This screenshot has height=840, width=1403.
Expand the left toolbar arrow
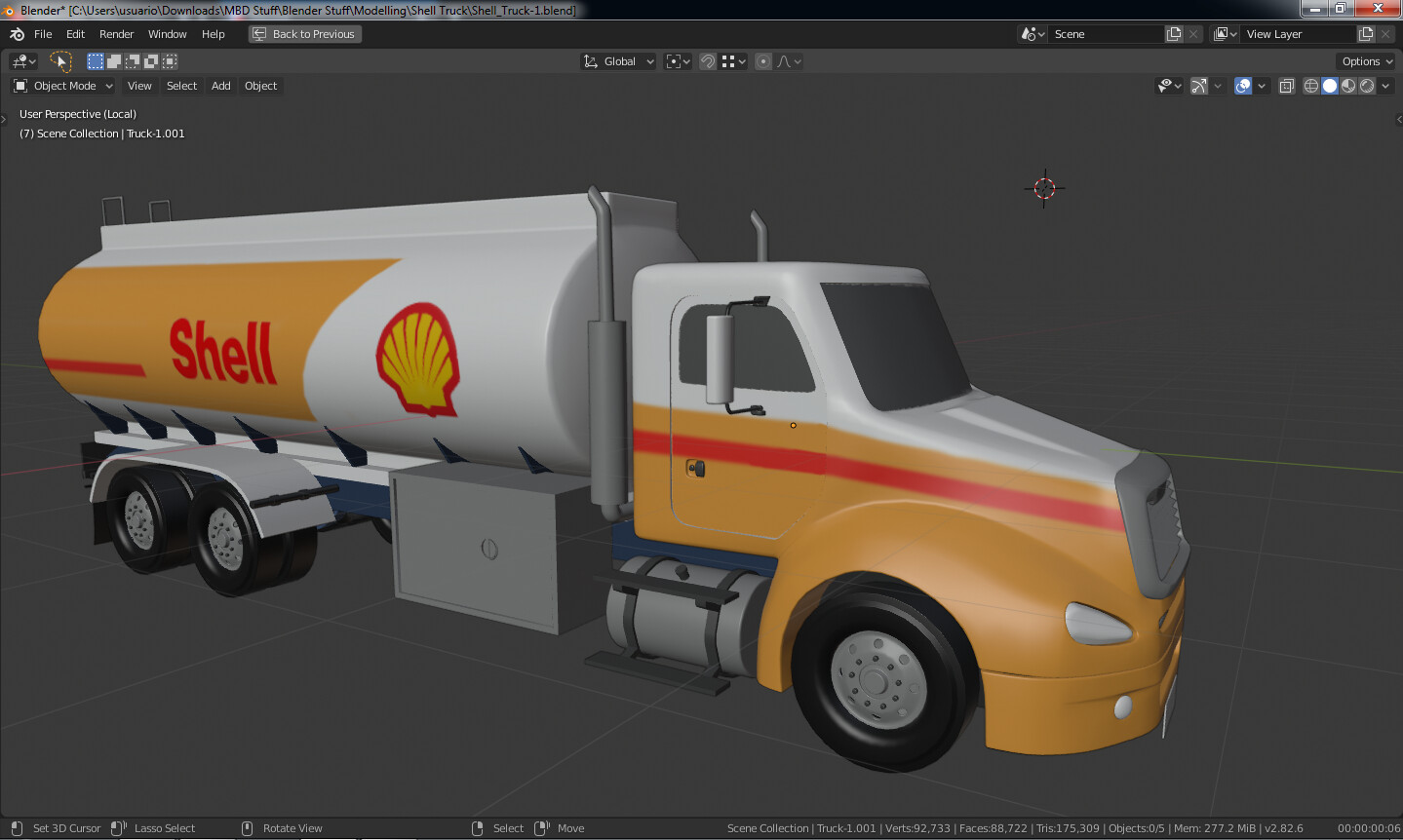point(4,119)
